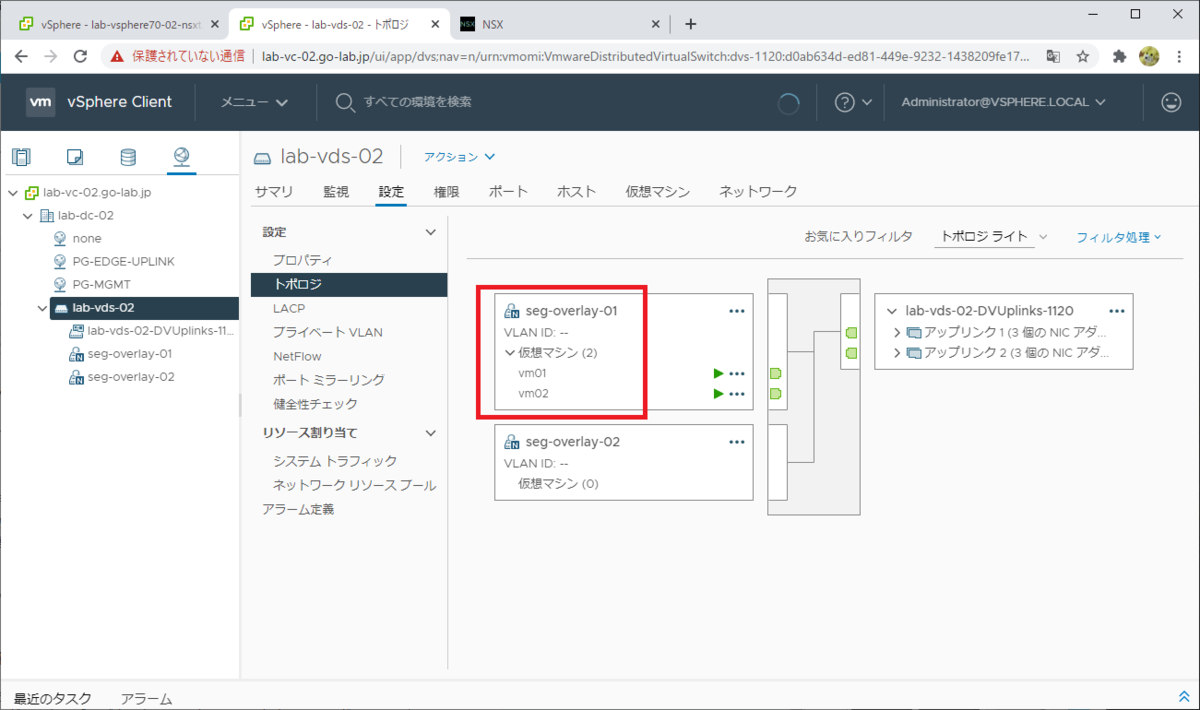Open the フィルタ処理 dropdown
This screenshot has height=710, width=1200.
click(x=1119, y=237)
